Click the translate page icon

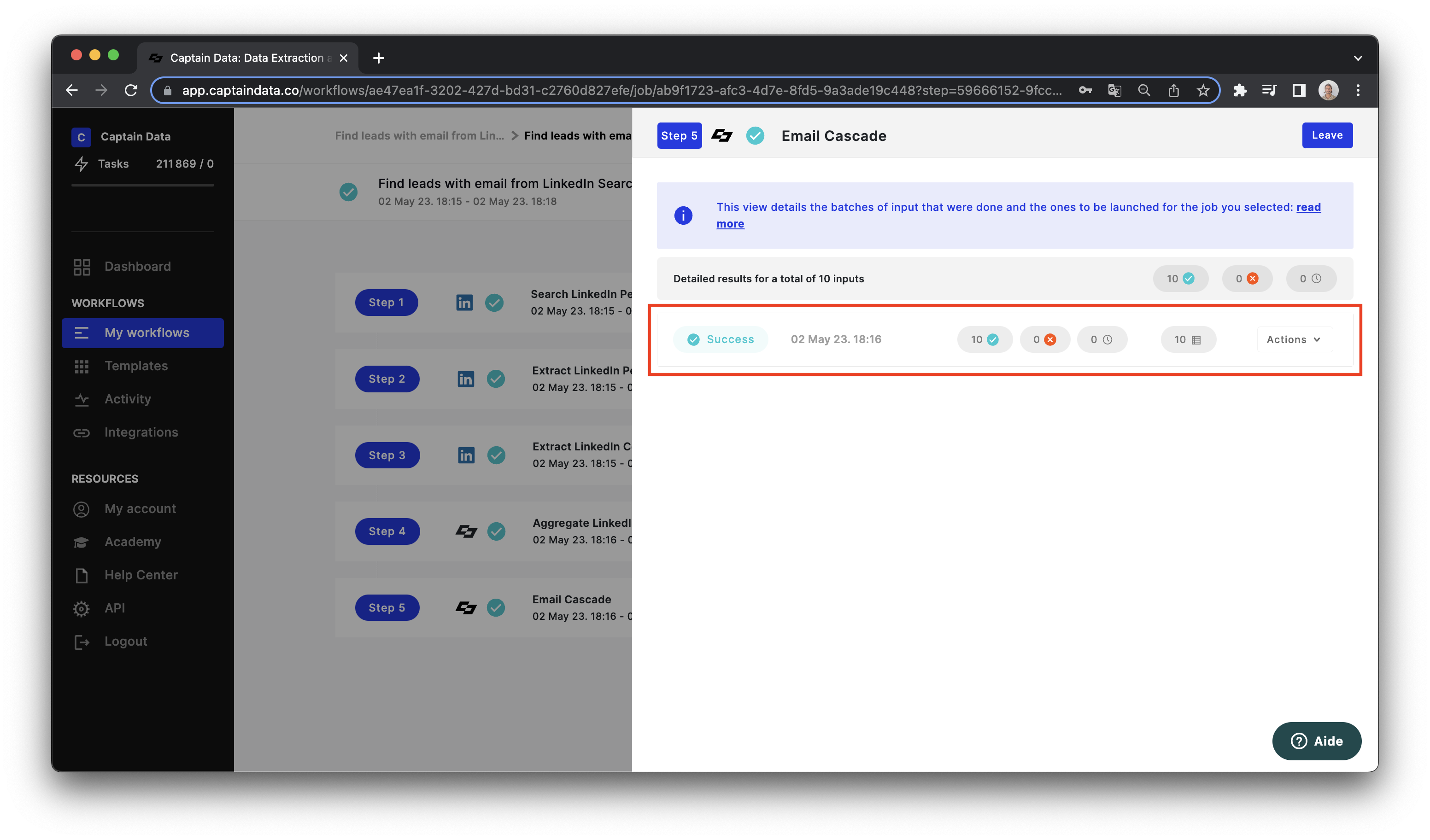point(1114,90)
